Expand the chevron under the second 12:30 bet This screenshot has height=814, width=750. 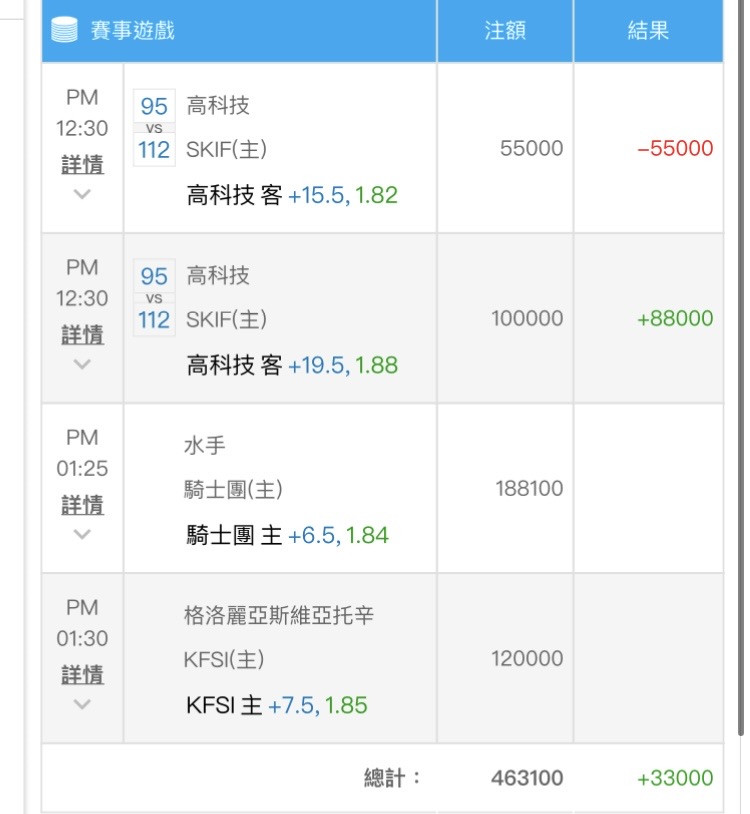coord(82,364)
